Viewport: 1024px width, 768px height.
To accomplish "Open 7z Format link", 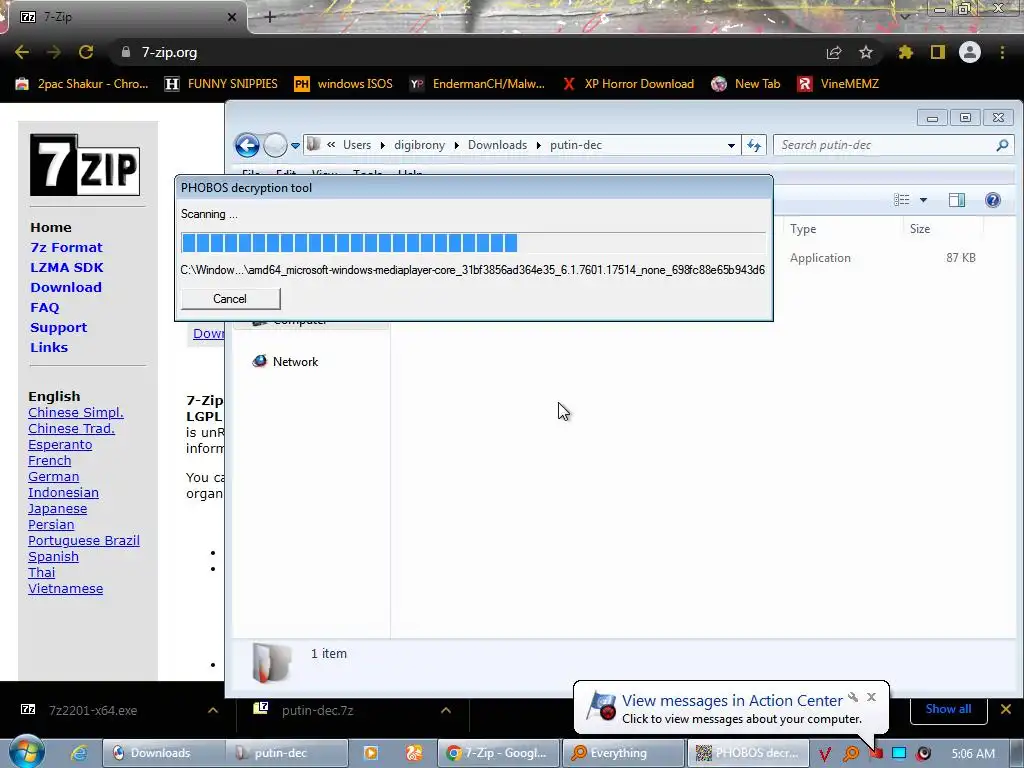I will (x=66, y=248).
